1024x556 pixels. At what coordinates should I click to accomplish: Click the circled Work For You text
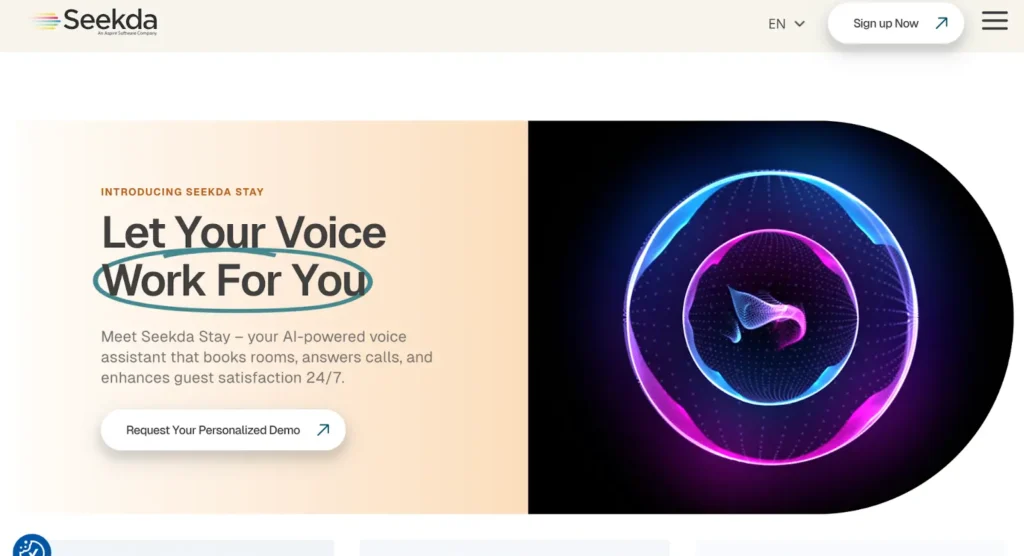tap(233, 280)
